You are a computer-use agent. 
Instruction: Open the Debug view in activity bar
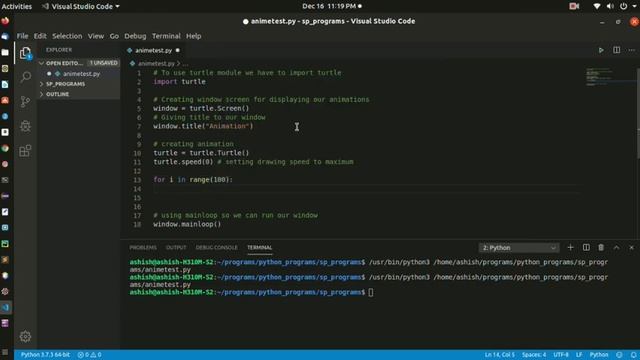click(x=25, y=126)
